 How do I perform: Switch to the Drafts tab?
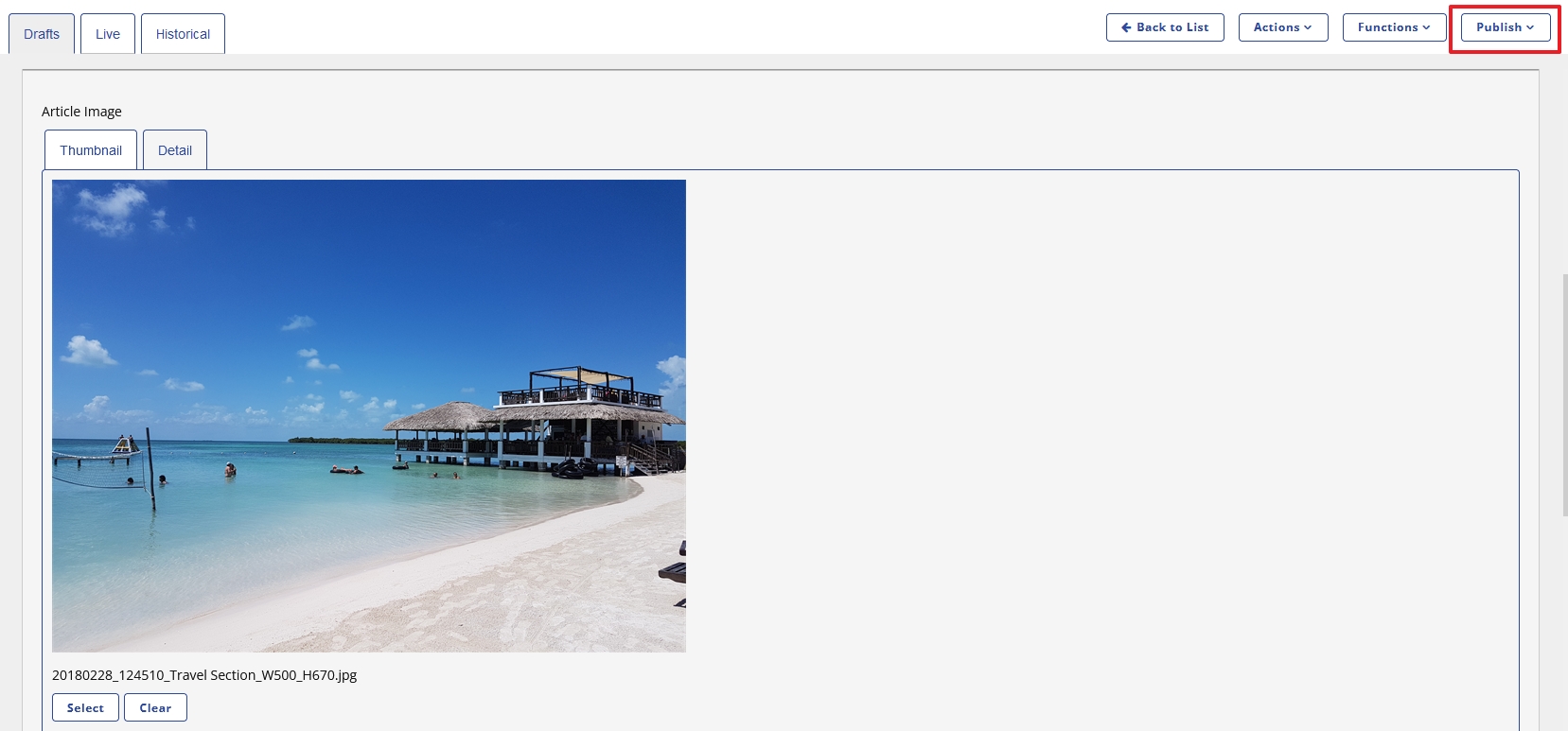coord(42,34)
